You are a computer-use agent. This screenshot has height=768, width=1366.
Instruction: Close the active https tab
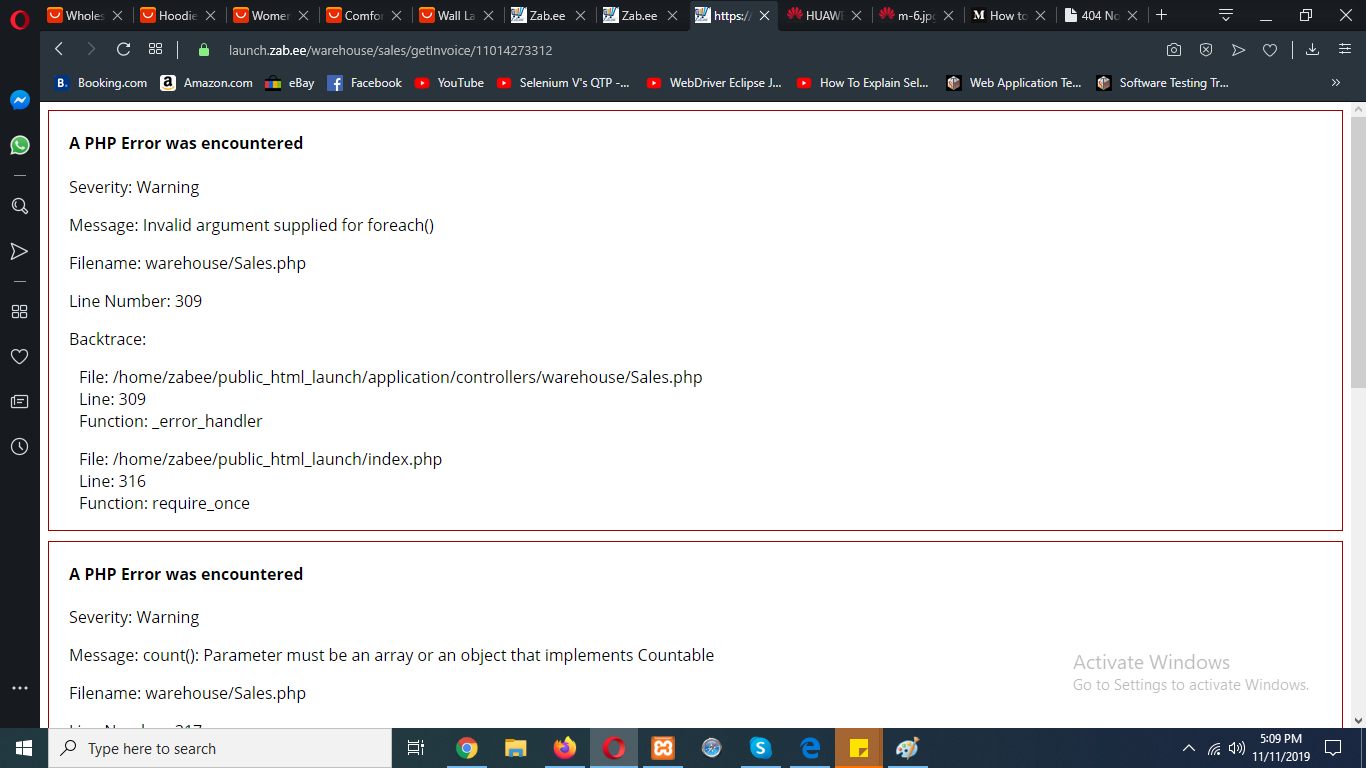(765, 16)
